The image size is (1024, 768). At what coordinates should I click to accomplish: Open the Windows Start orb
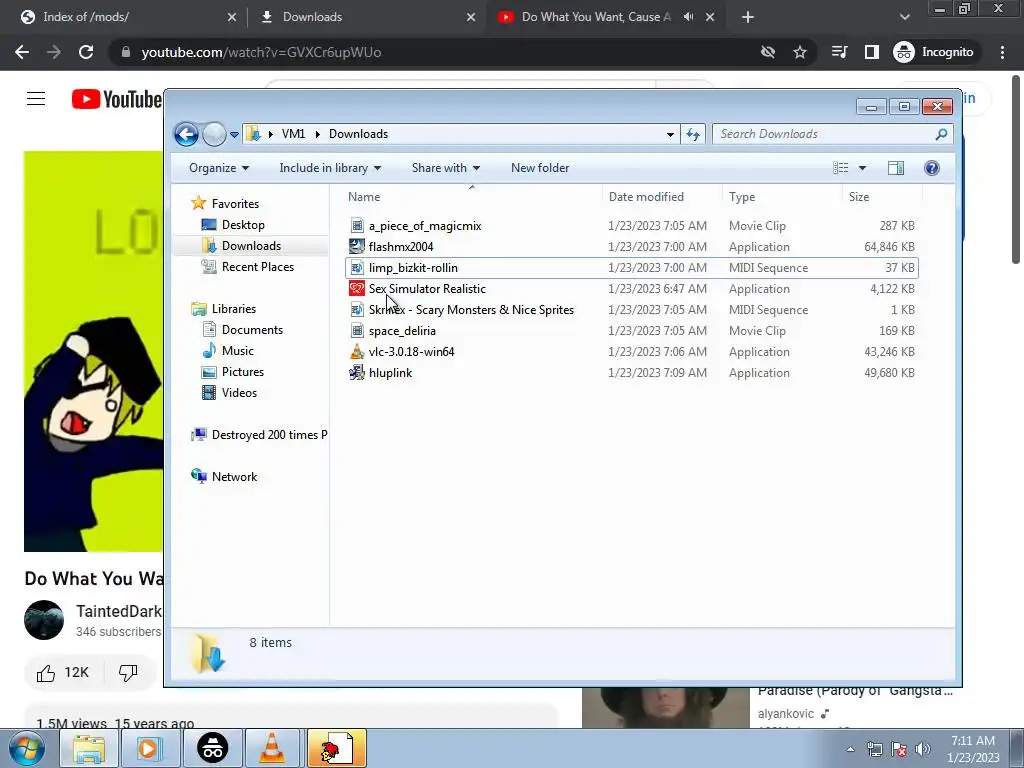click(27, 749)
